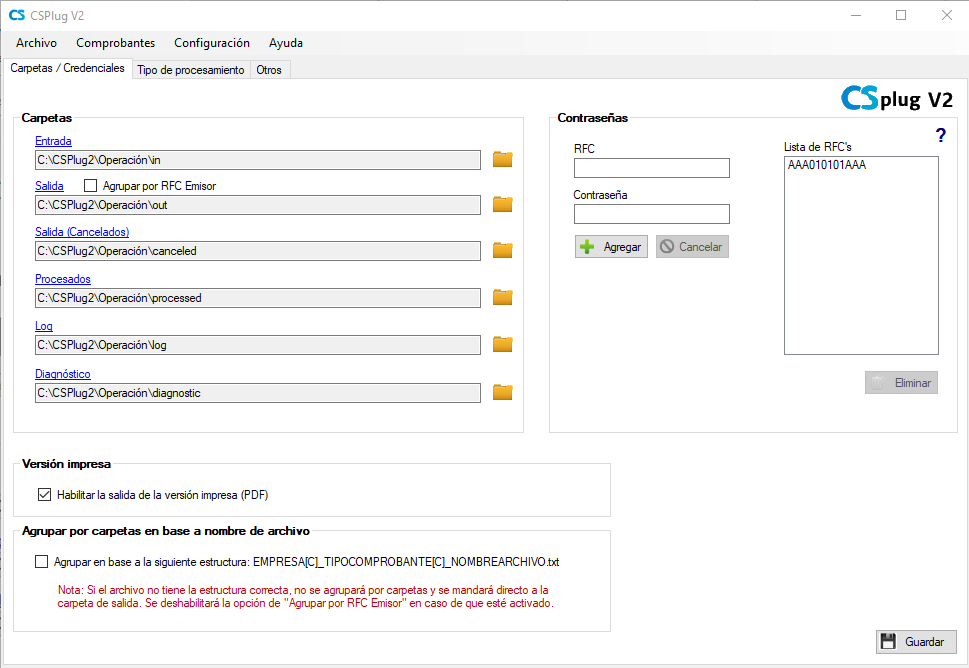Click the Agregar button
This screenshot has width=969, height=668.
click(x=611, y=247)
